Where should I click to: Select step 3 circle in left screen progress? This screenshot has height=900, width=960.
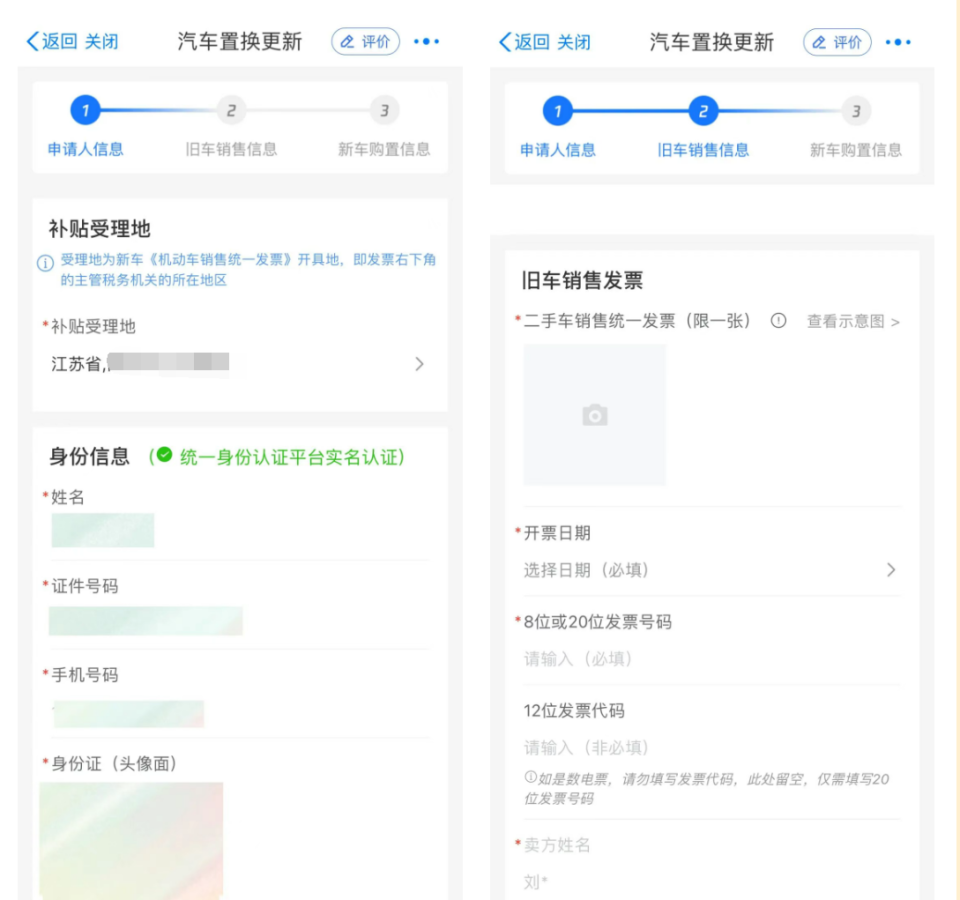coord(384,110)
